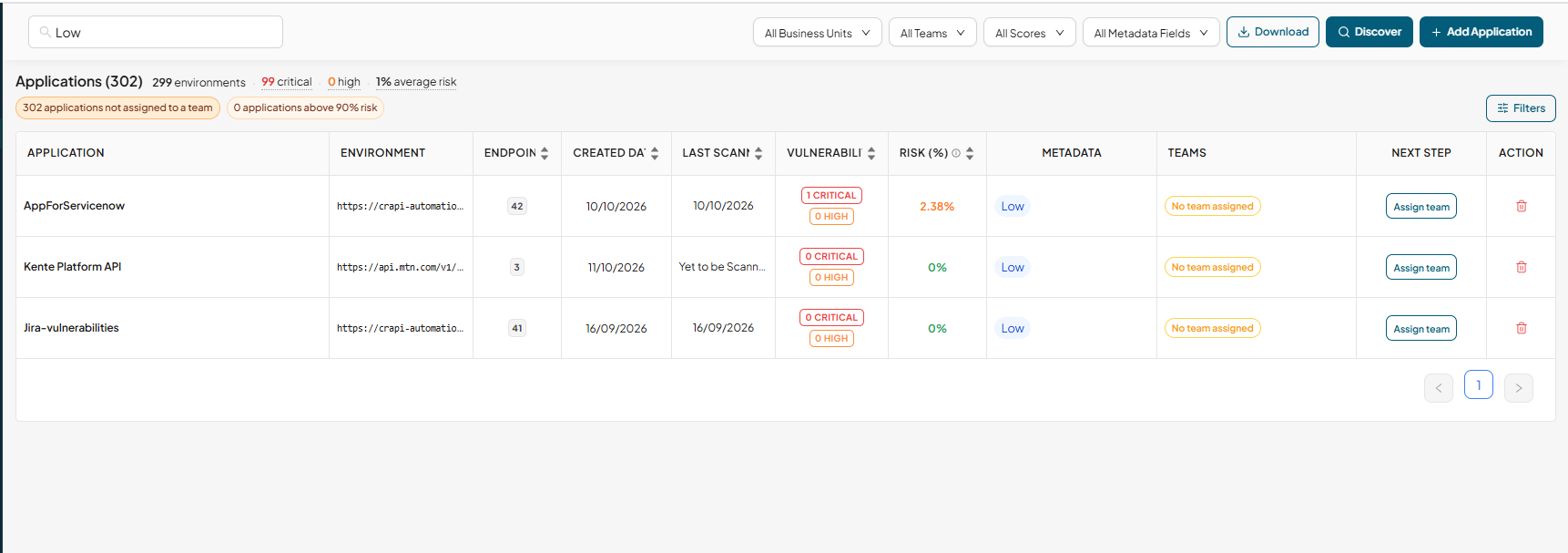Click the search magnifier icon
The width and height of the screenshot is (1568, 553).
[x=45, y=32]
